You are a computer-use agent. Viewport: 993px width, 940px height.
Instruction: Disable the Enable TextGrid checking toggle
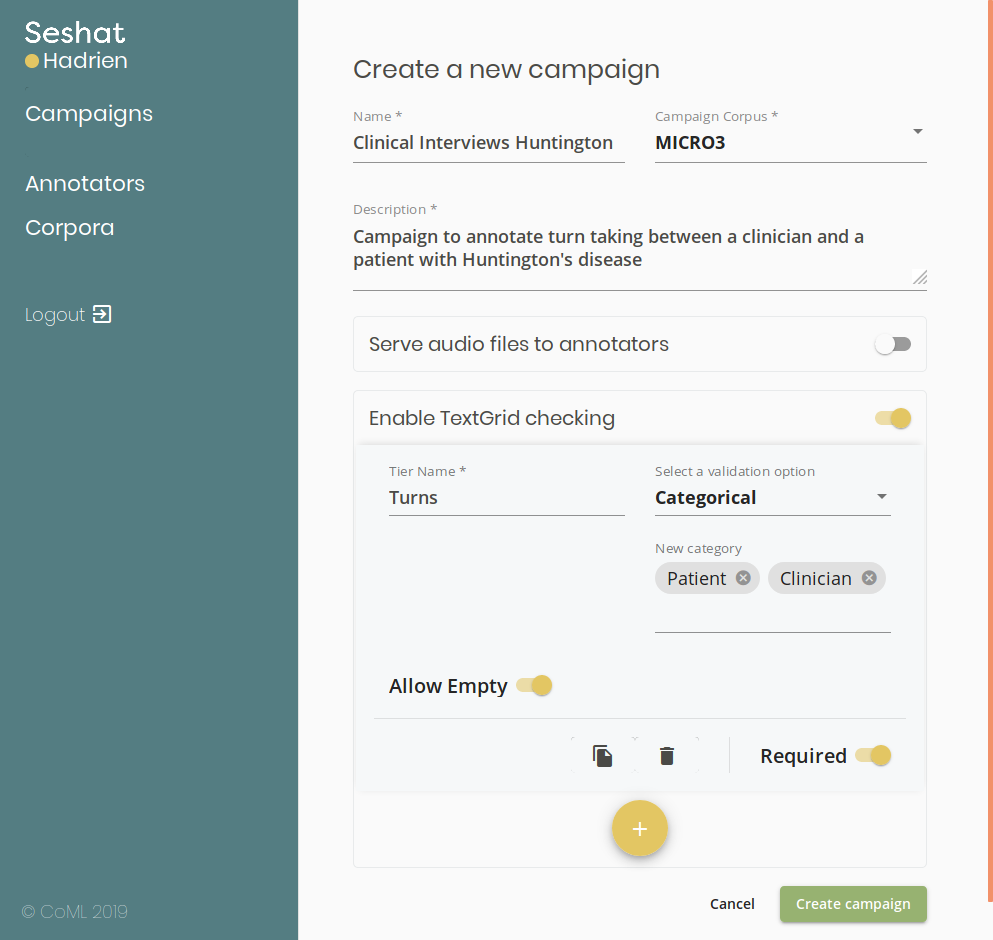893,418
